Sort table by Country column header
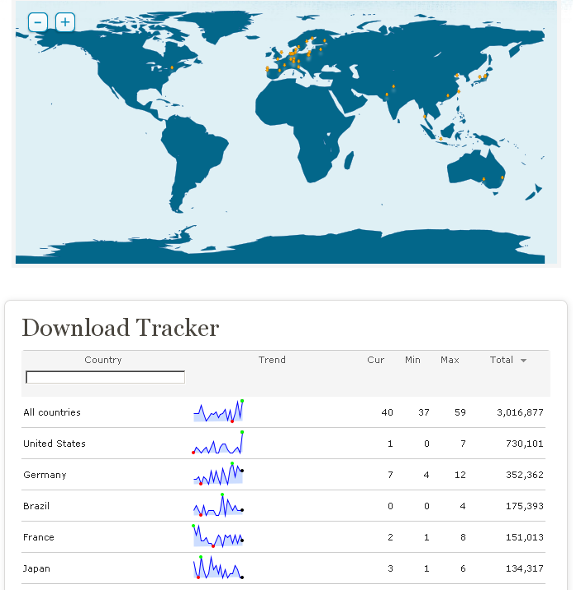Screen dimensions: 573x590 (x=103, y=360)
